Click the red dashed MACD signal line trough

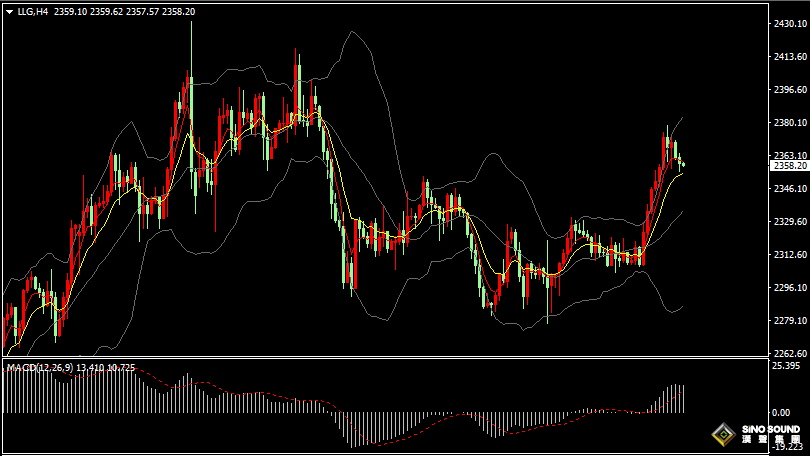[372, 443]
